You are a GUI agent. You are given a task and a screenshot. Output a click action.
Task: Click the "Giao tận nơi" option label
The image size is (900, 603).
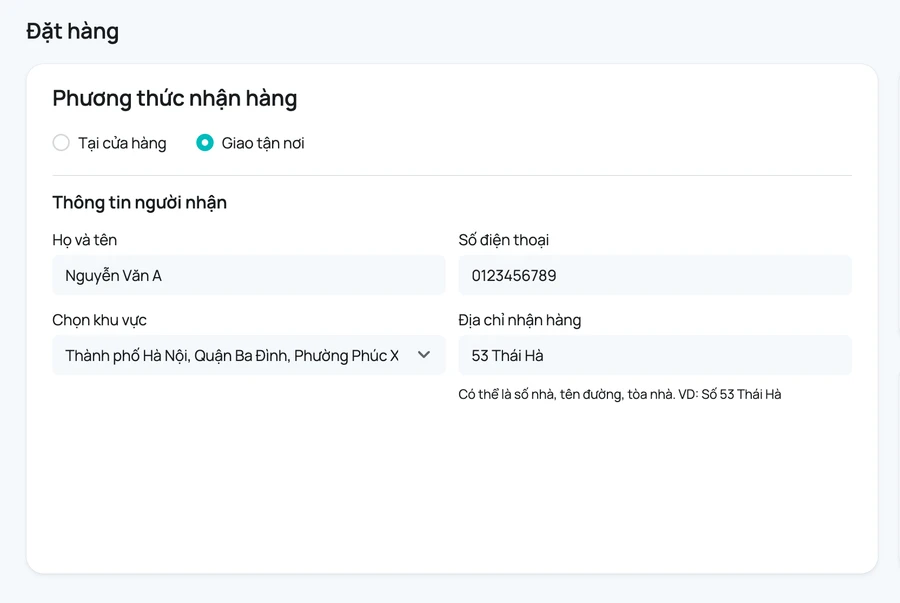pos(263,143)
